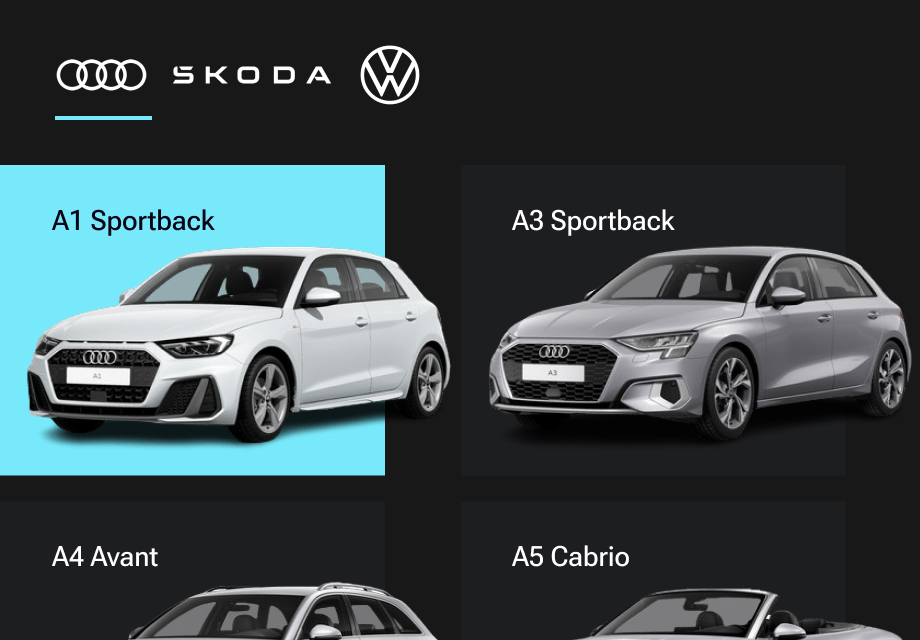Click the Audi rings on A1 grille
Image resolution: width=920 pixels, height=640 pixels.
click(x=100, y=357)
